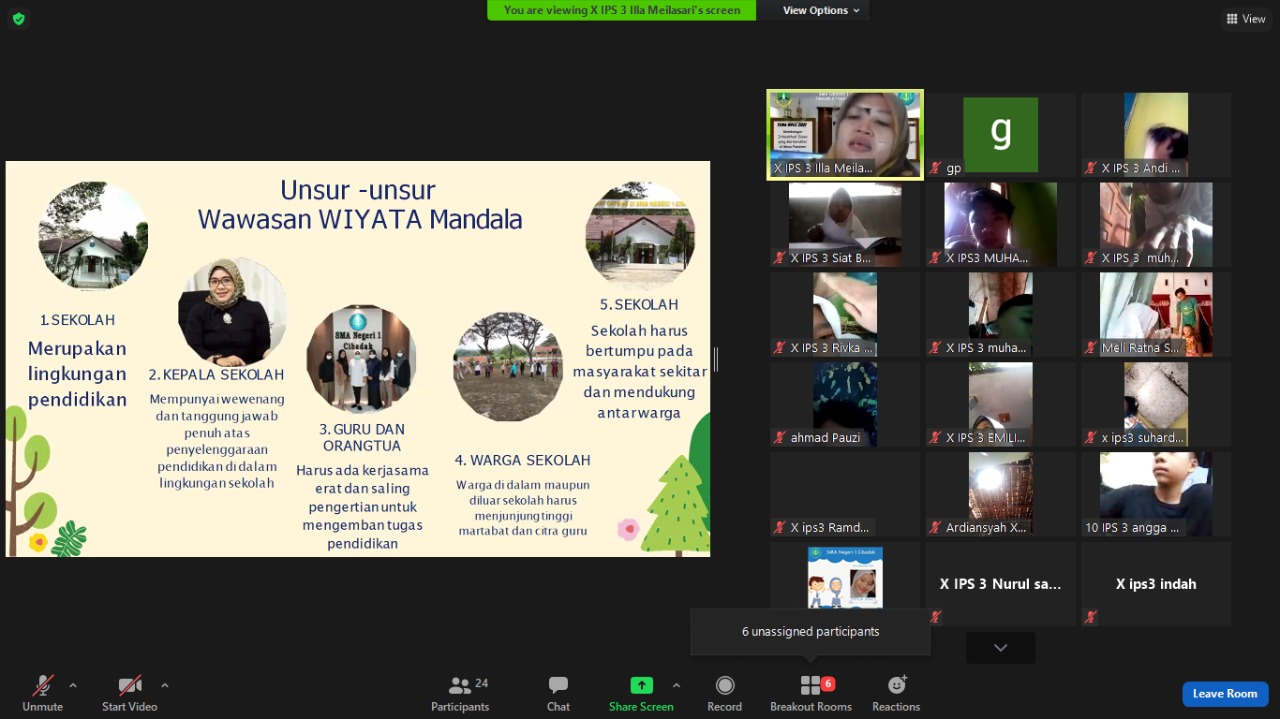1280x719 pixels.
Task: Start recording with the Record button
Action: click(x=725, y=693)
